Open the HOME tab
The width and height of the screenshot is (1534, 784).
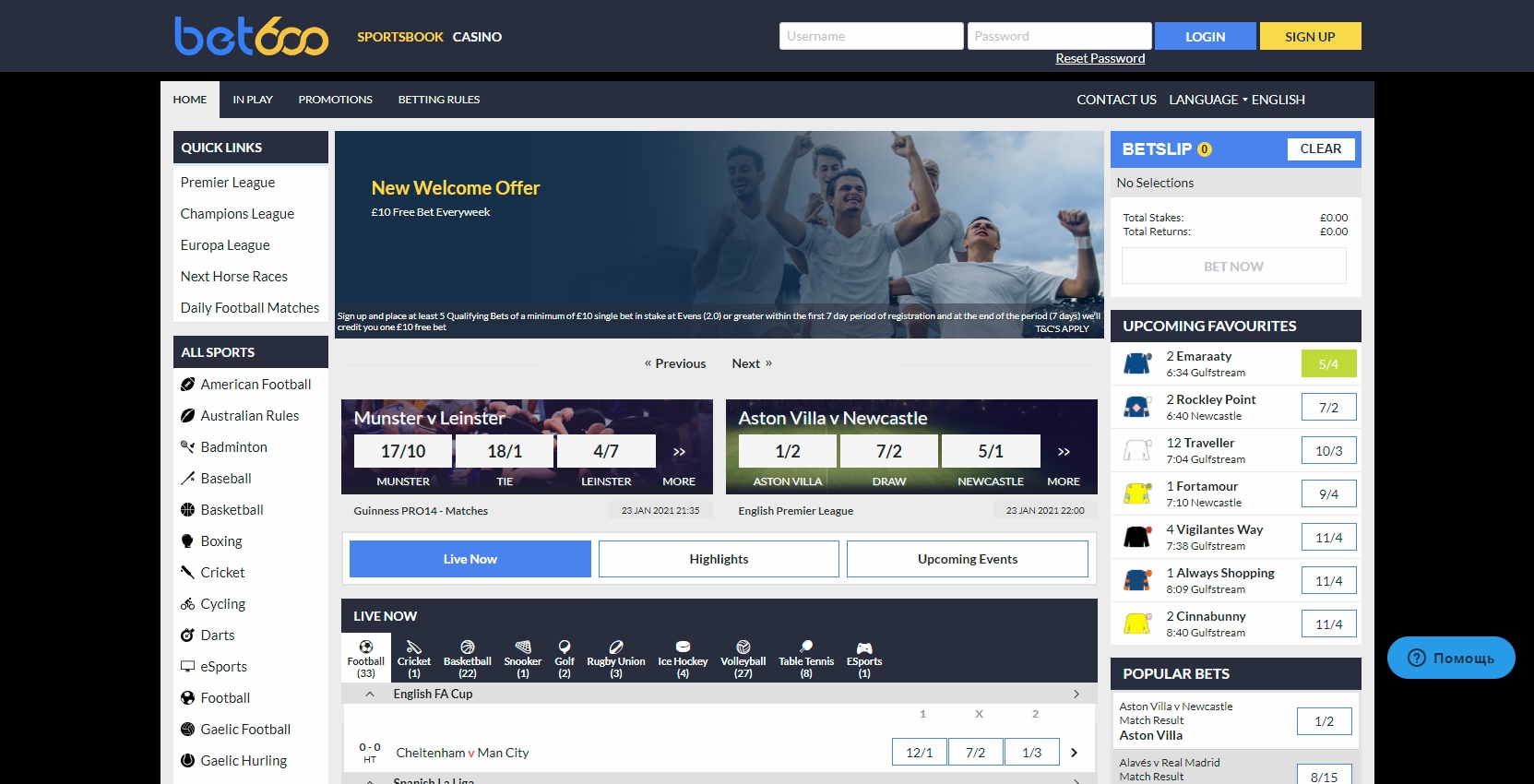[190, 100]
